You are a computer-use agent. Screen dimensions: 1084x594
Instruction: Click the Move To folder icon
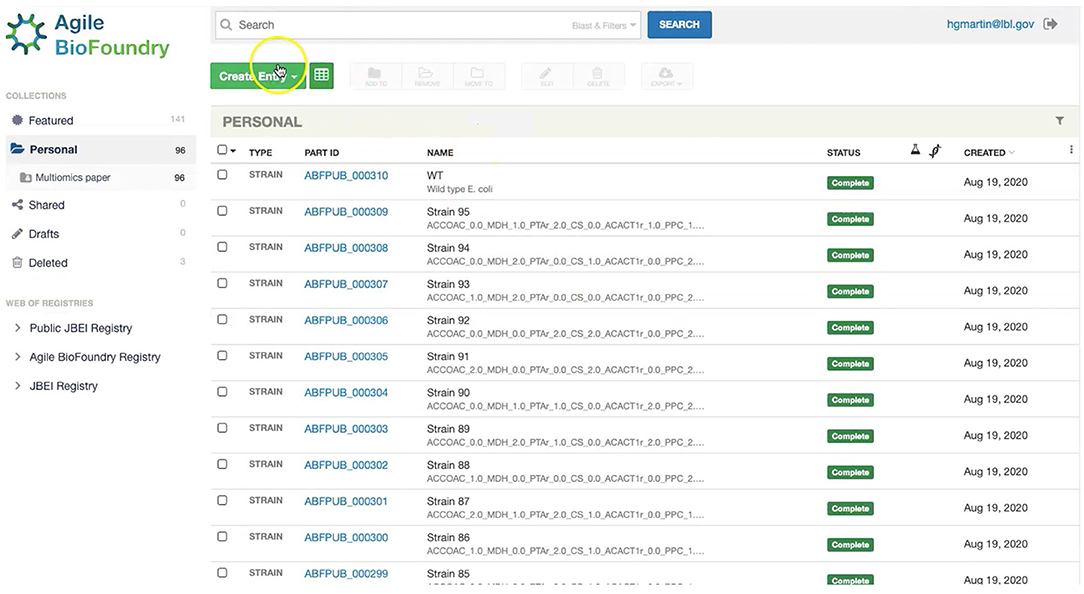478,76
